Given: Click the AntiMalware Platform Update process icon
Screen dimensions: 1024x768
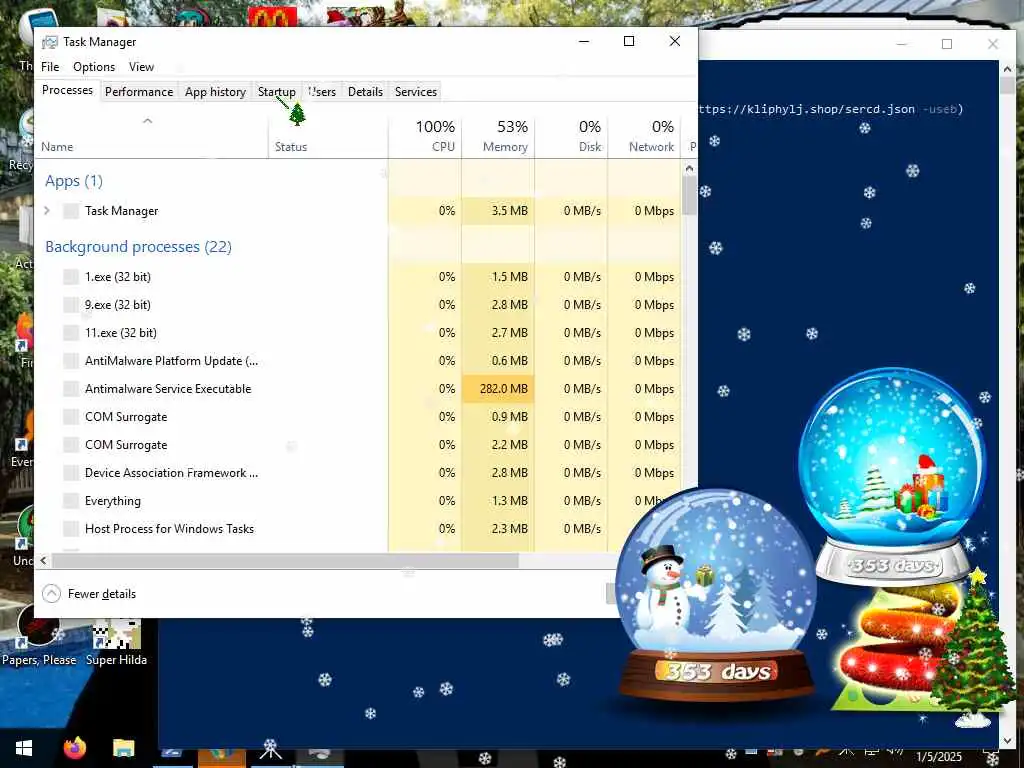Looking at the screenshot, I should click(71, 361).
